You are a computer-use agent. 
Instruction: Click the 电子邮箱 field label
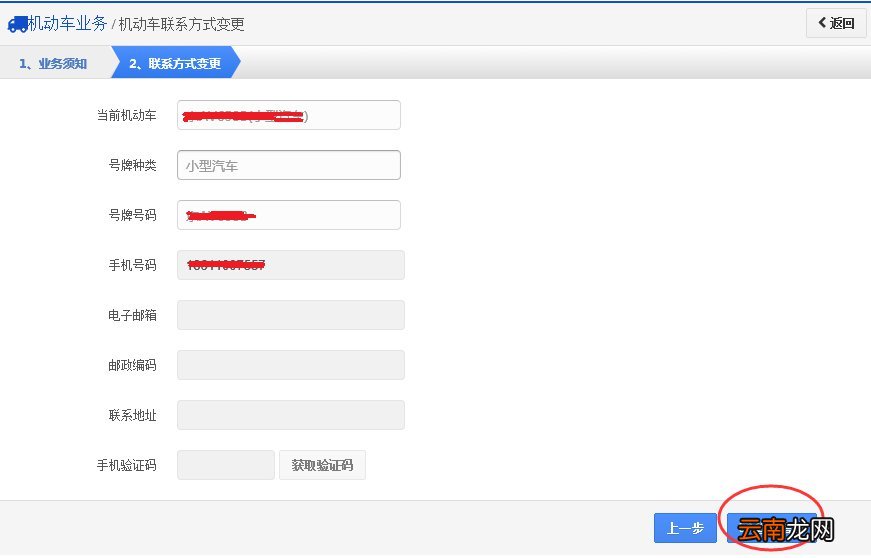(132, 315)
